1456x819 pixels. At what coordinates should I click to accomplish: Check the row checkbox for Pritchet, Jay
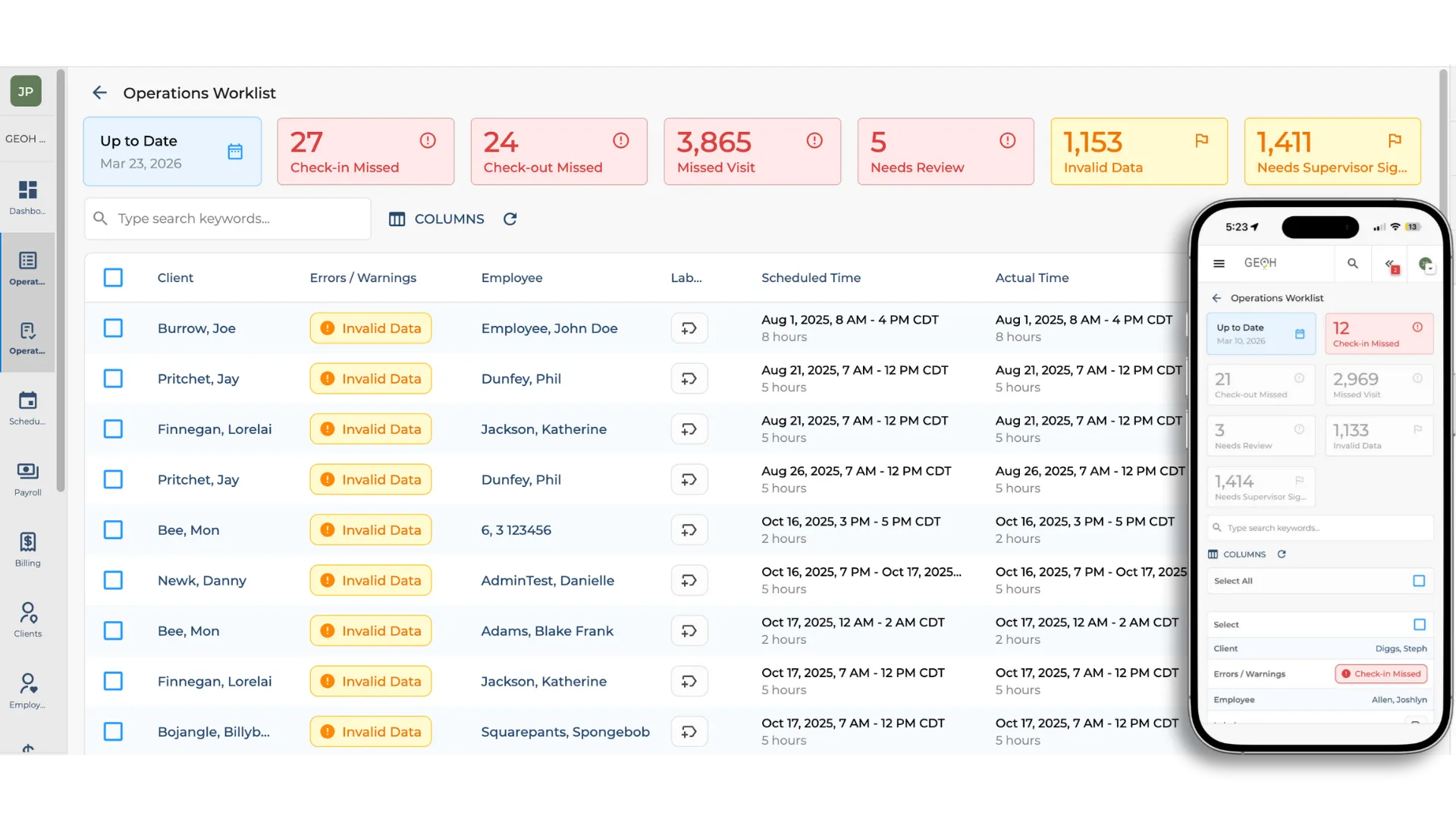coord(112,378)
